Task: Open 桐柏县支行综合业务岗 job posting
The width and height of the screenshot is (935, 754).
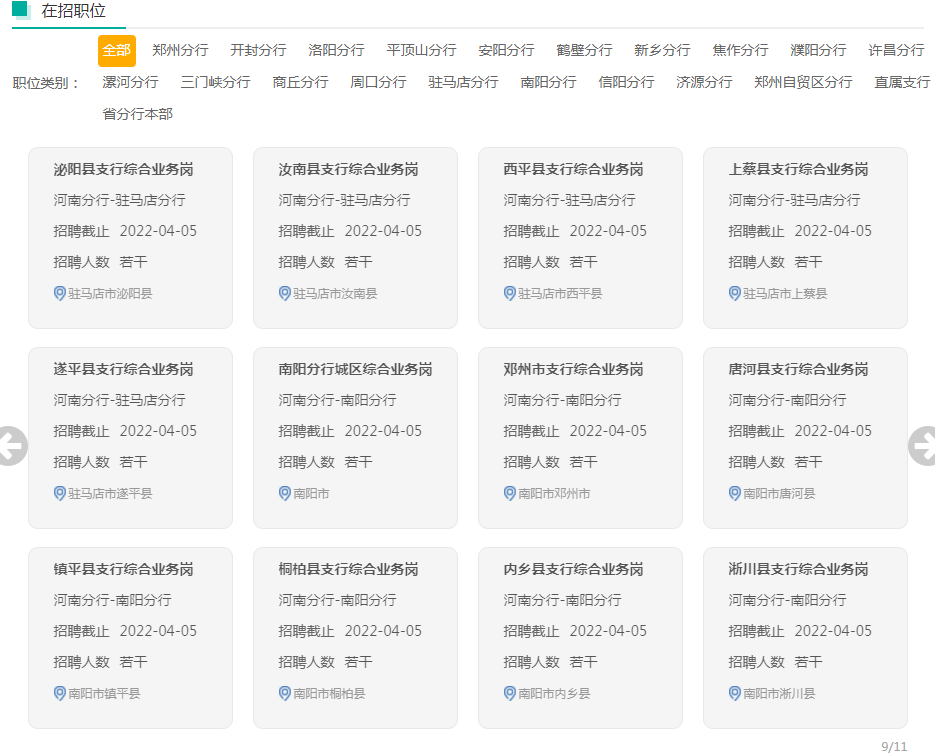Action: (x=348, y=569)
